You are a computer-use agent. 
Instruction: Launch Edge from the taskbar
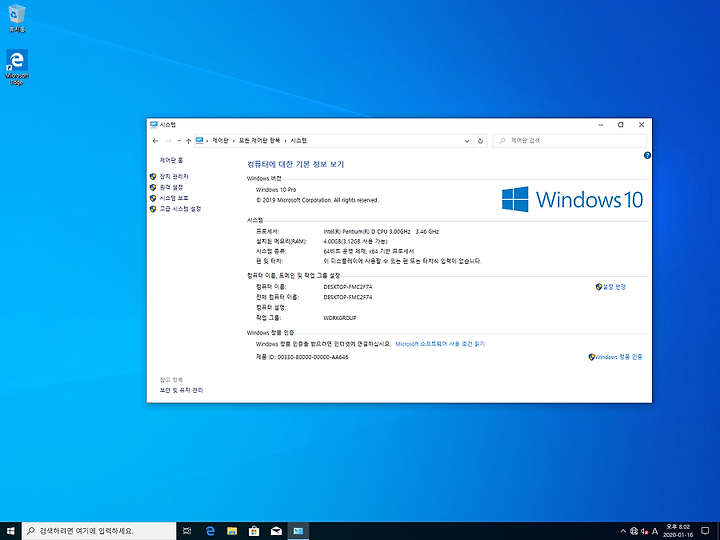(210, 531)
